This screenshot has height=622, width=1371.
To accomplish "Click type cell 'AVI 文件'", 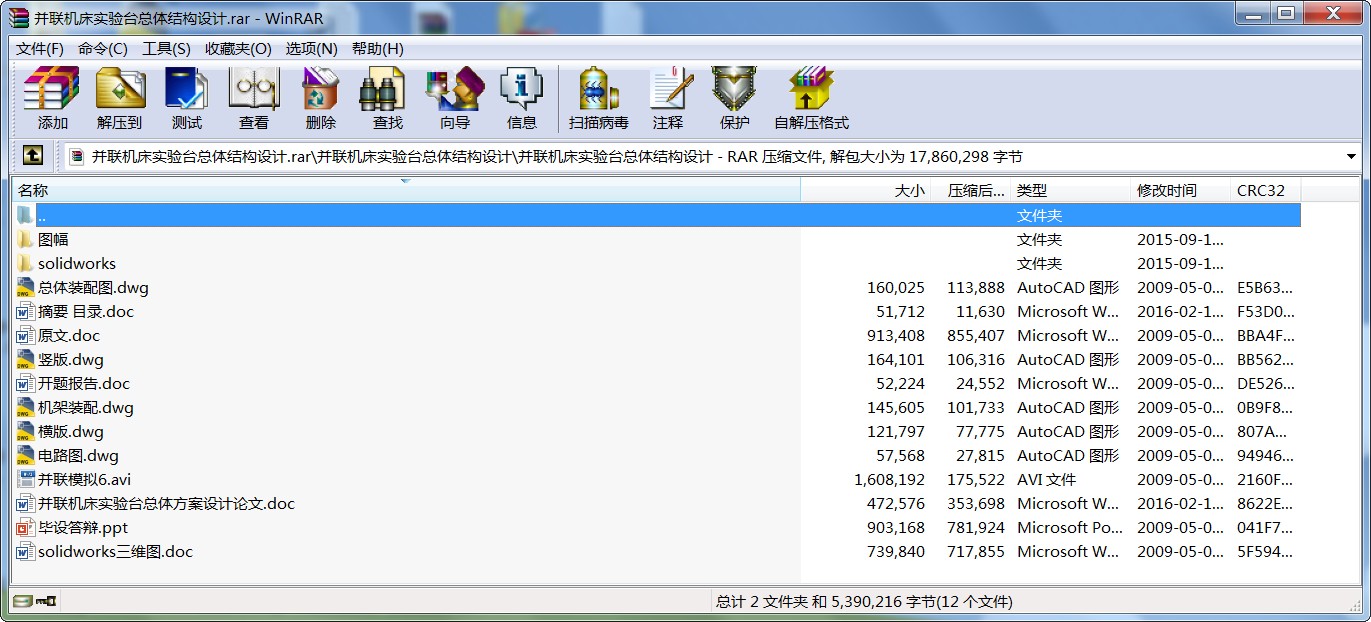I will [1046, 479].
